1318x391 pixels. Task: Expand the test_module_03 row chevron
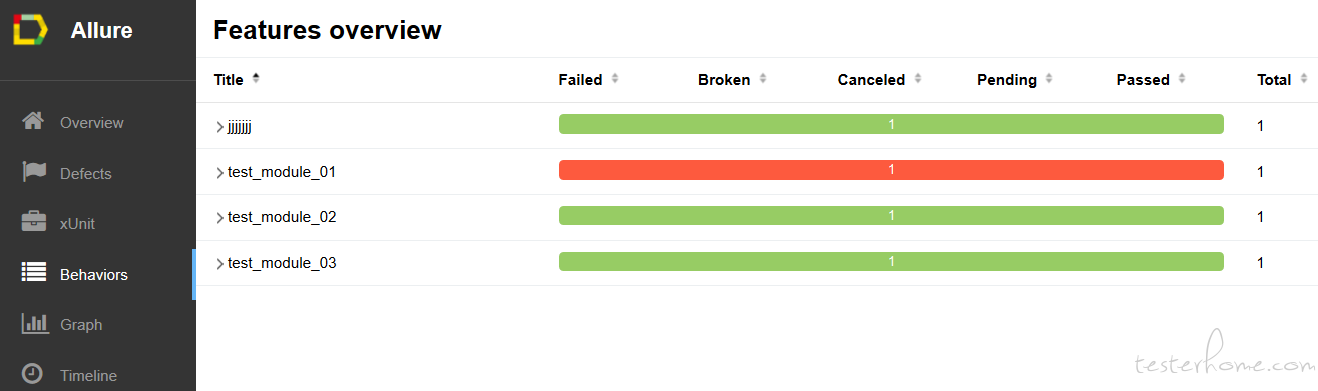point(220,264)
